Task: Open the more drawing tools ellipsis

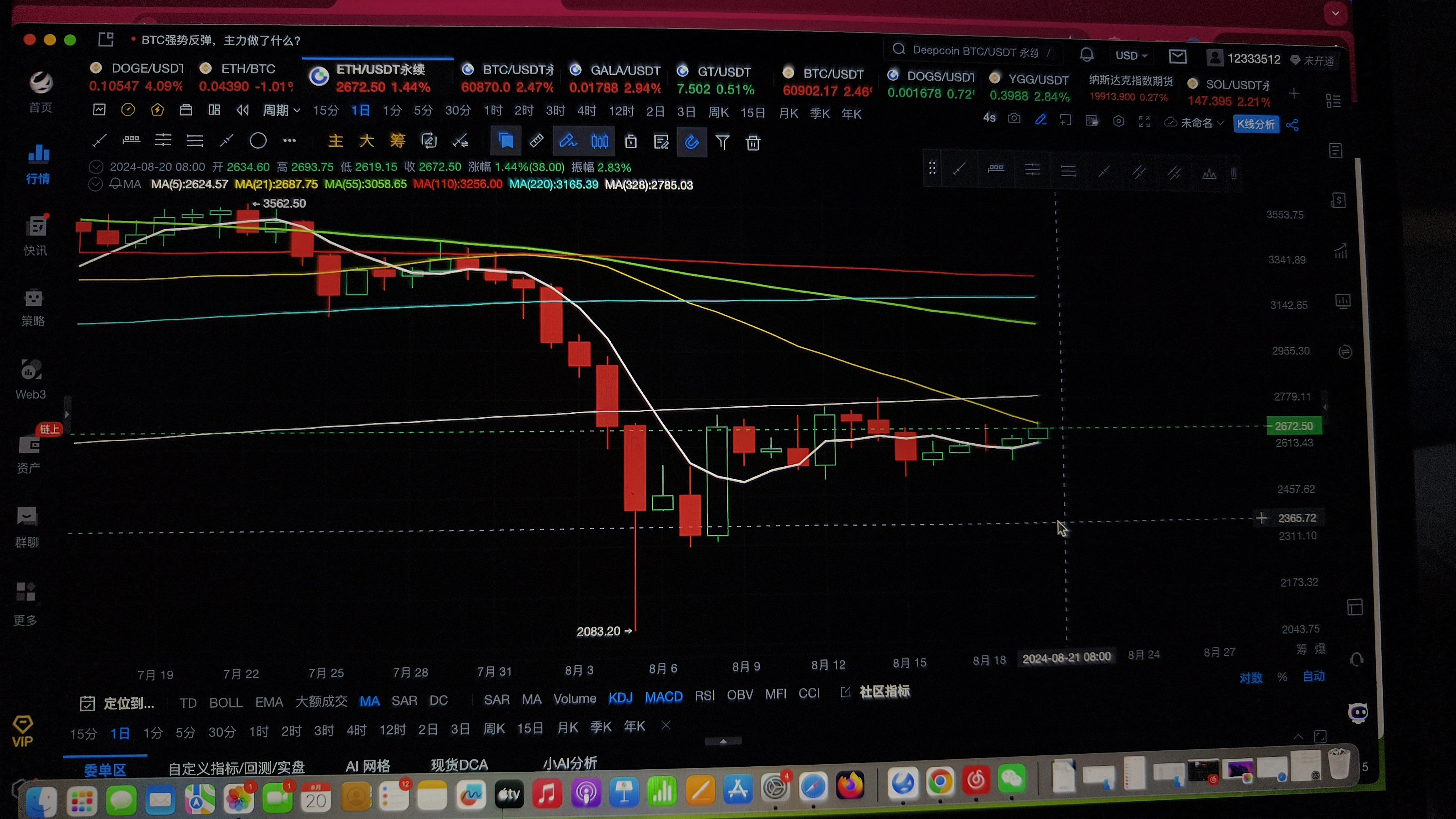Action: (289, 140)
